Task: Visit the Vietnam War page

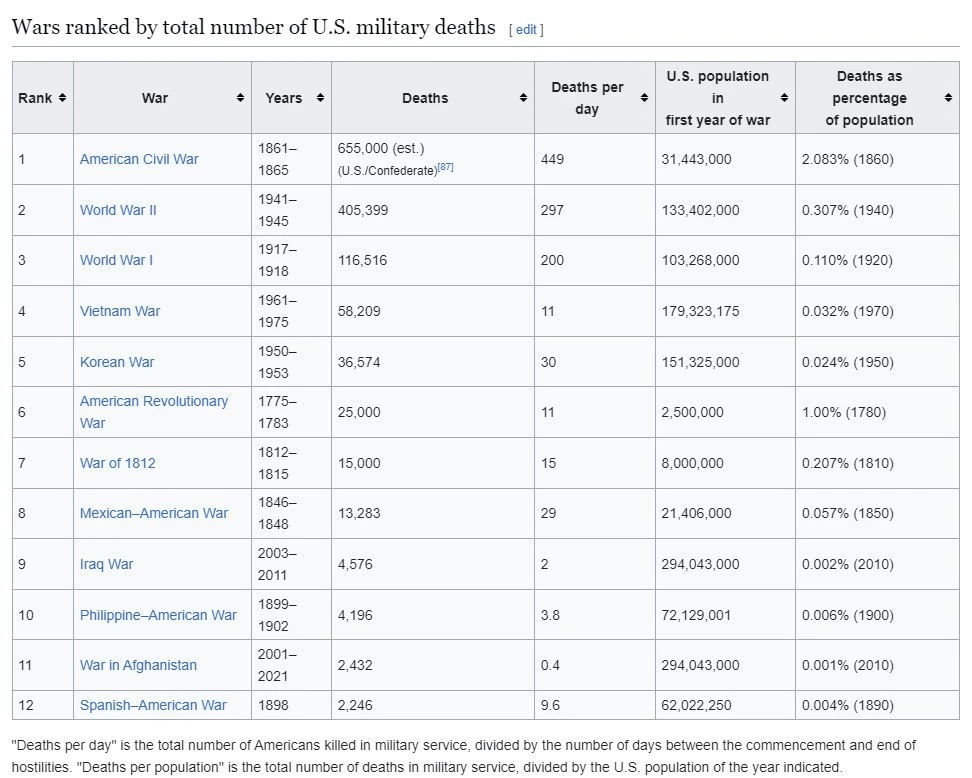Action: tap(120, 311)
